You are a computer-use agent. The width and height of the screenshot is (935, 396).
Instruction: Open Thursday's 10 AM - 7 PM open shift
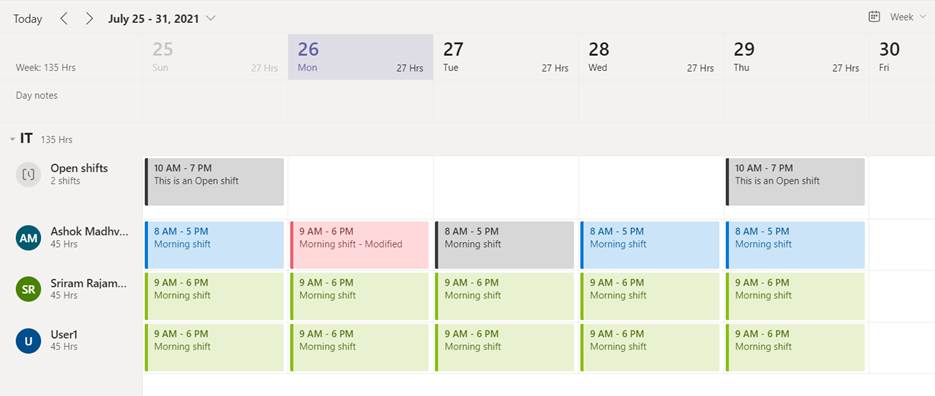click(x=795, y=181)
